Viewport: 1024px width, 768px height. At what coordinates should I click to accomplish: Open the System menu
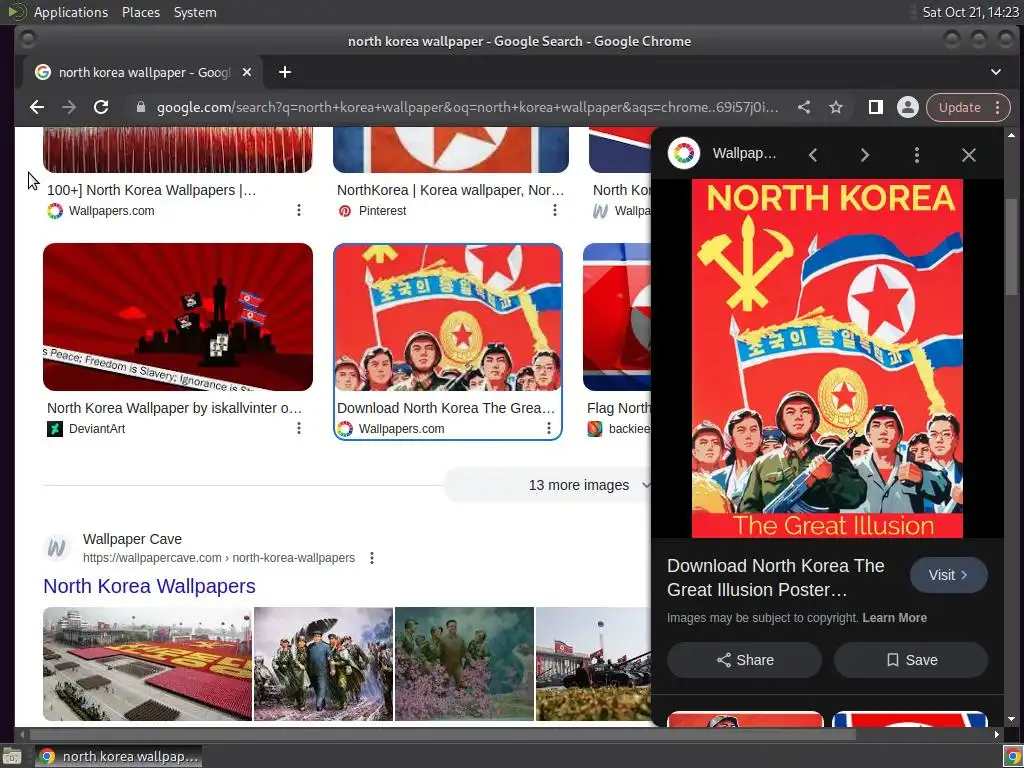pos(195,12)
